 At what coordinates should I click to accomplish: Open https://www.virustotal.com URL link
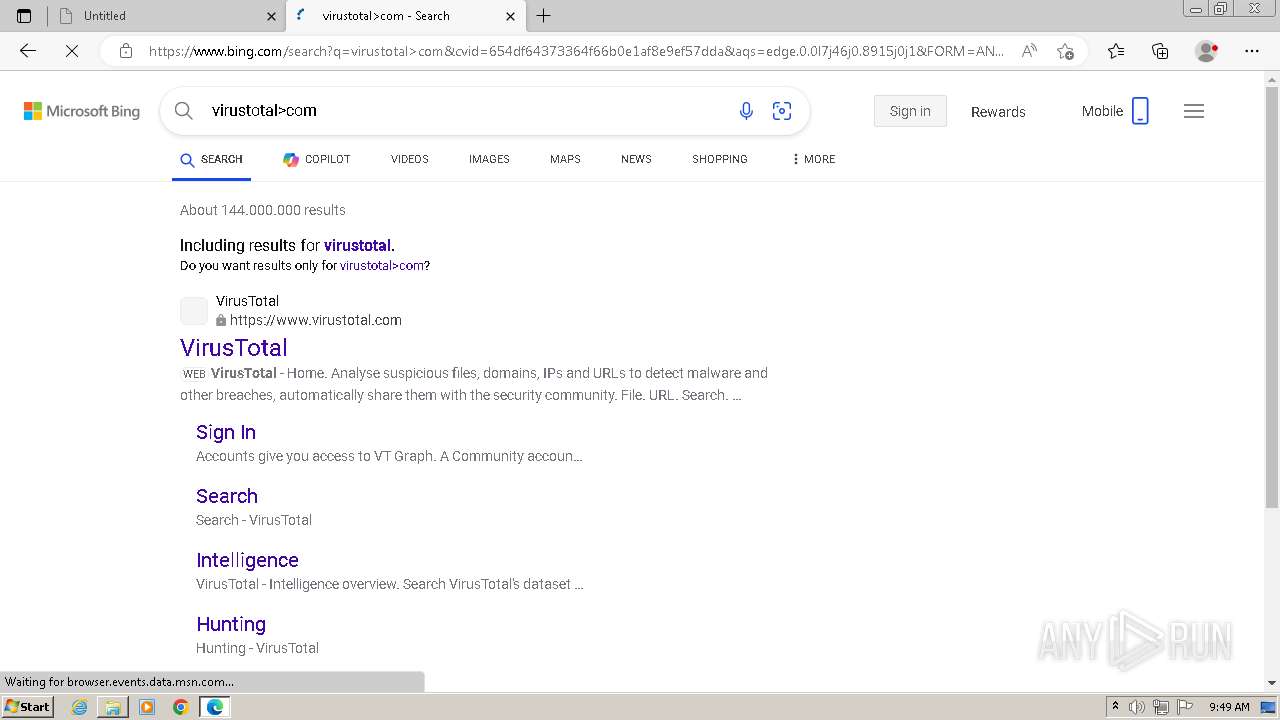coord(315,320)
